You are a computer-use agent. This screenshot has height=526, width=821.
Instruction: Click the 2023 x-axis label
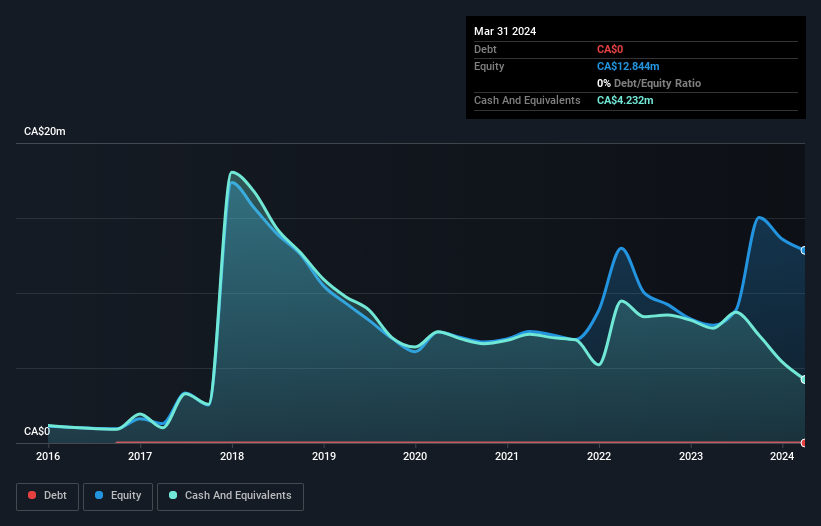[691, 456]
